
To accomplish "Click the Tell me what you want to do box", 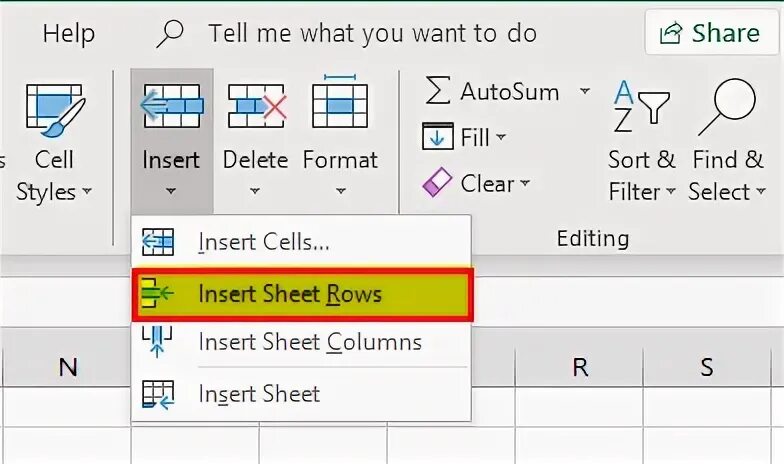I will [372, 33].
